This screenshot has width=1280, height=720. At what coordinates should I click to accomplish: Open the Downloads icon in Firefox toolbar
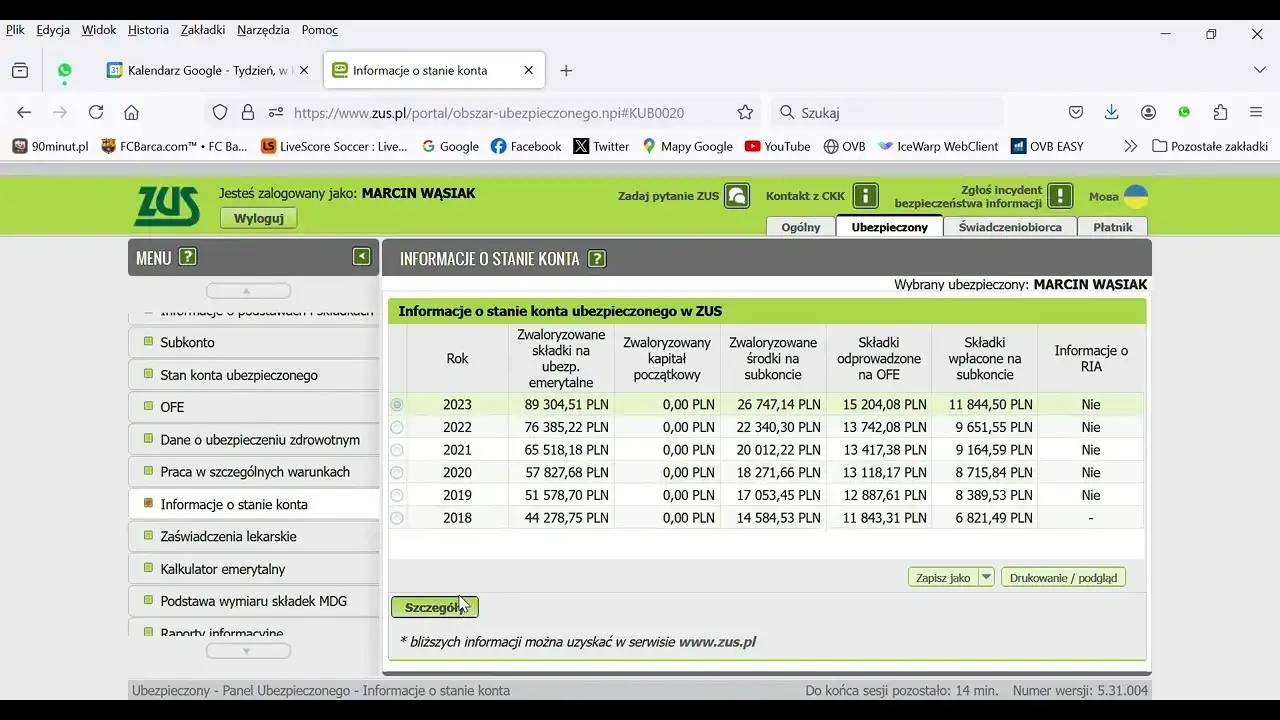1111,112
